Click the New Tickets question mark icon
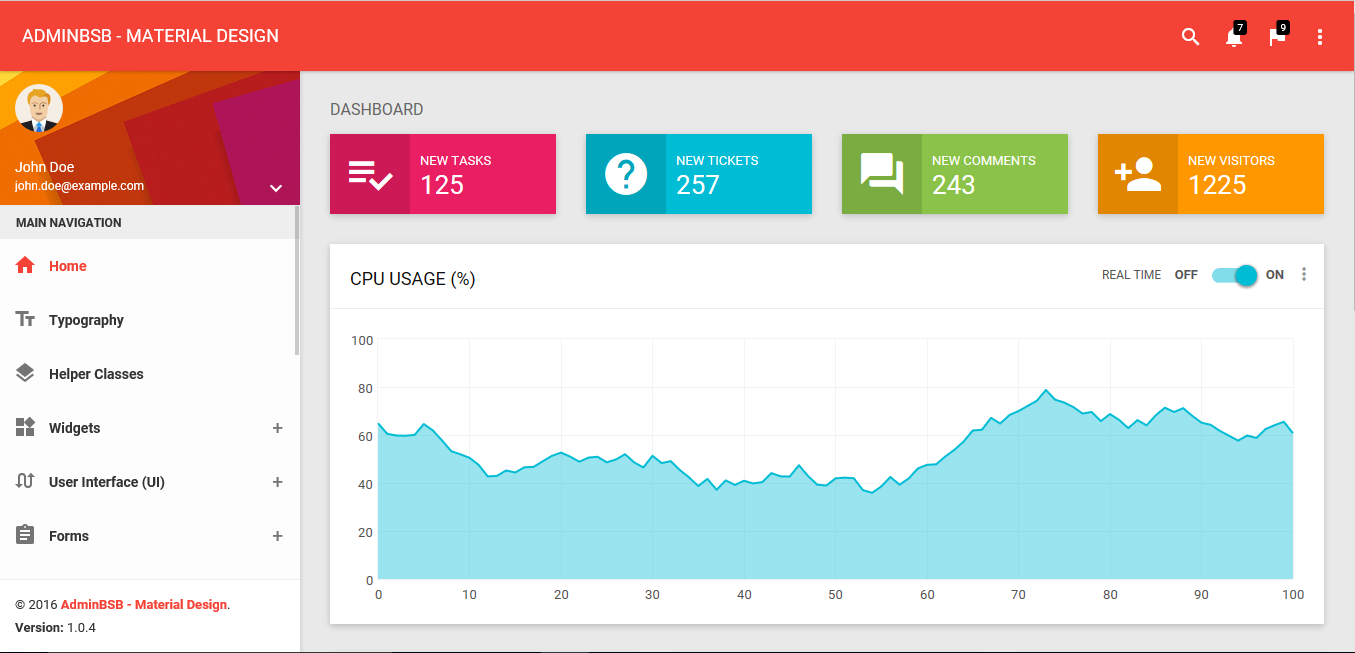This screenshot has height=653, width=1355. (626, 174)
